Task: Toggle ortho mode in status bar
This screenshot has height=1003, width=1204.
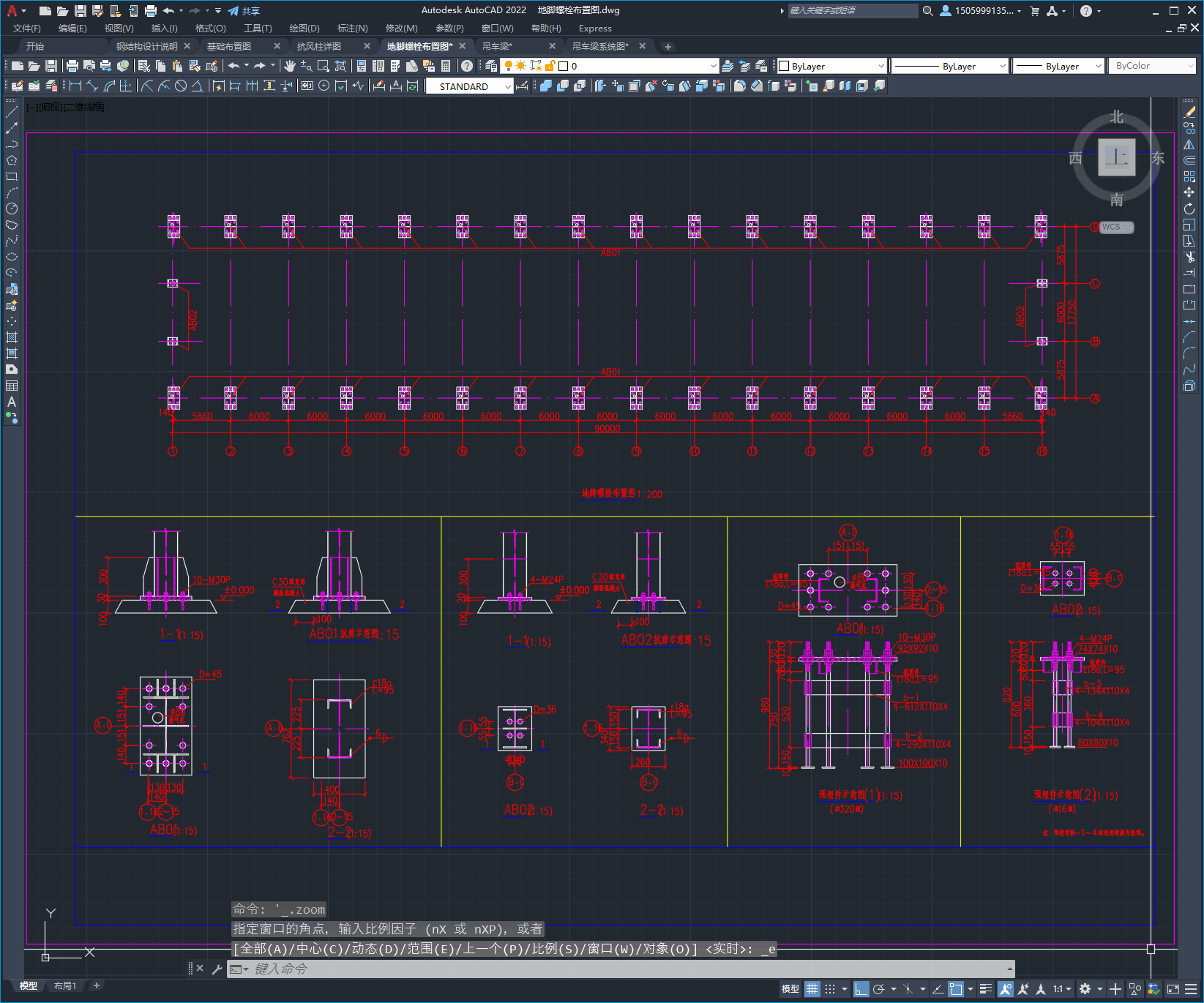Action: click(x=861, y=989)
